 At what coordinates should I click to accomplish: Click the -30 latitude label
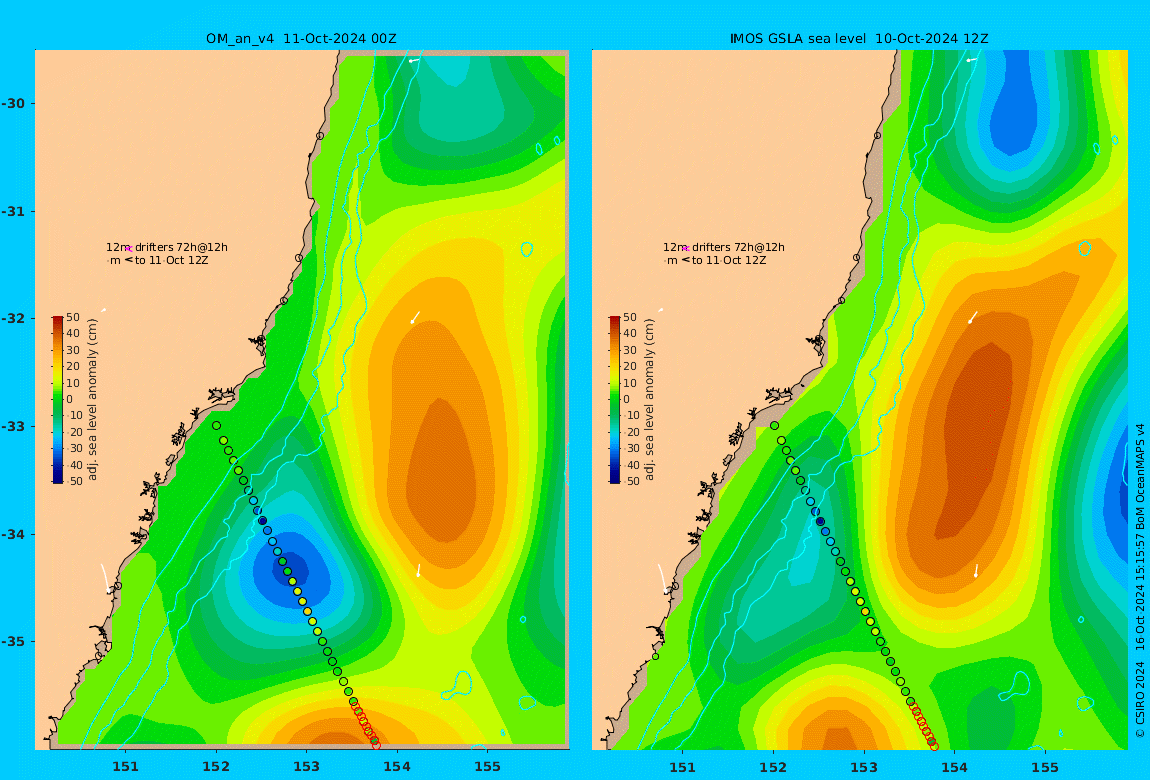tap(12, 103)
